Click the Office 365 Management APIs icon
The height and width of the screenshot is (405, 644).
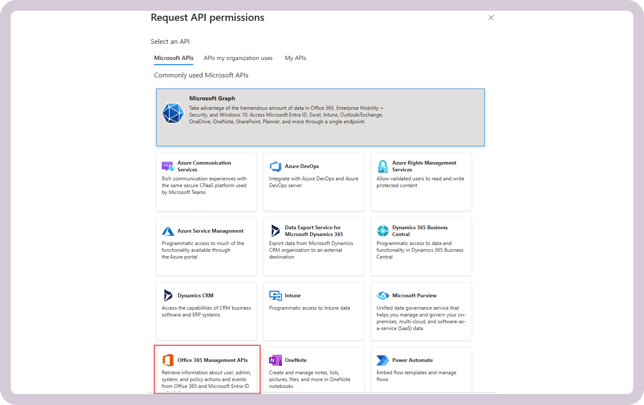[168, 360]
